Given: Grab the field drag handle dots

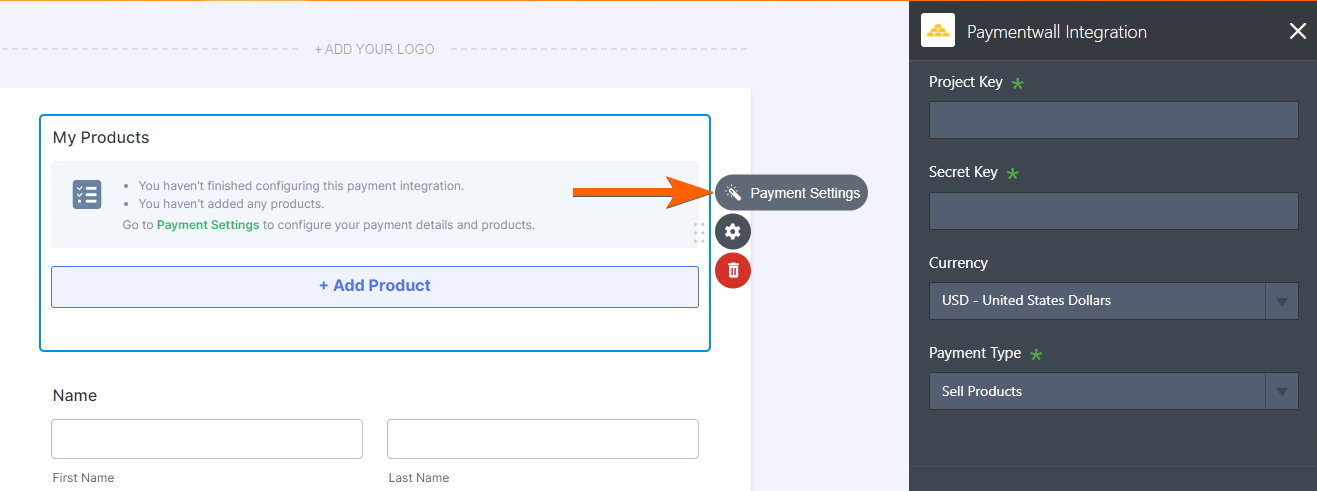Looking at the screenshot, I should [x=699, y=233].
